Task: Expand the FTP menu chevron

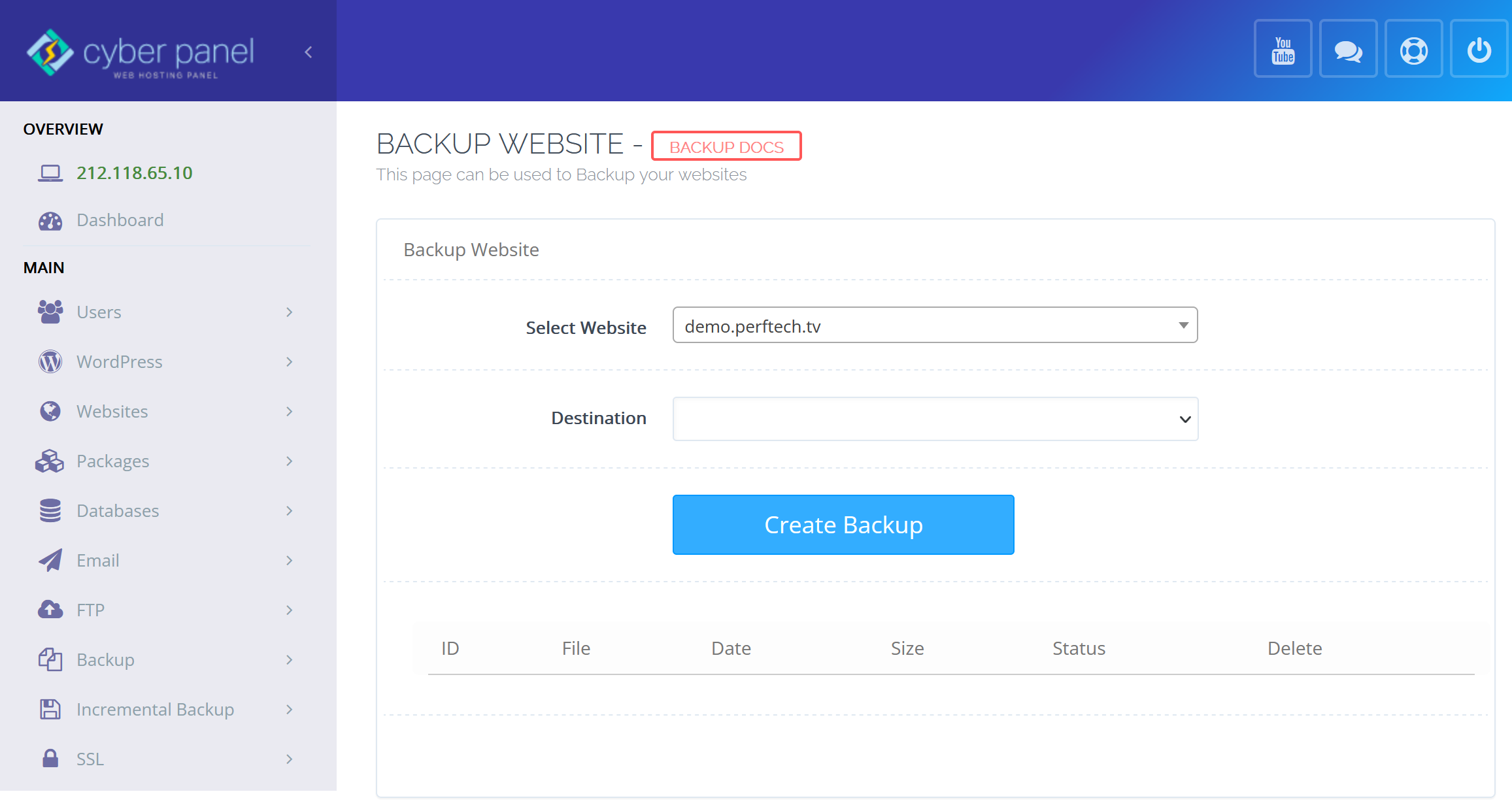Action: click(290, 610)
